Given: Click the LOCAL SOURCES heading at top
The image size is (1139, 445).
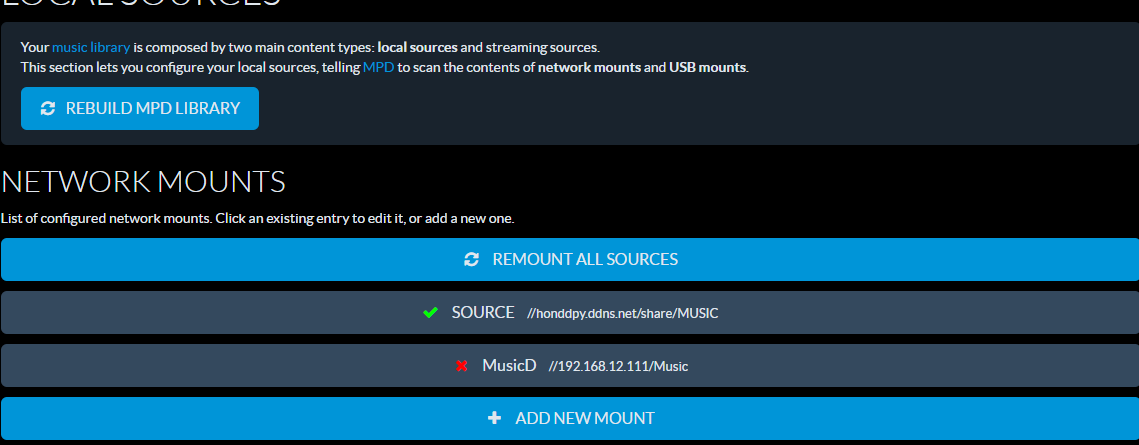Looking at the screenshot, I should [141, 2].
